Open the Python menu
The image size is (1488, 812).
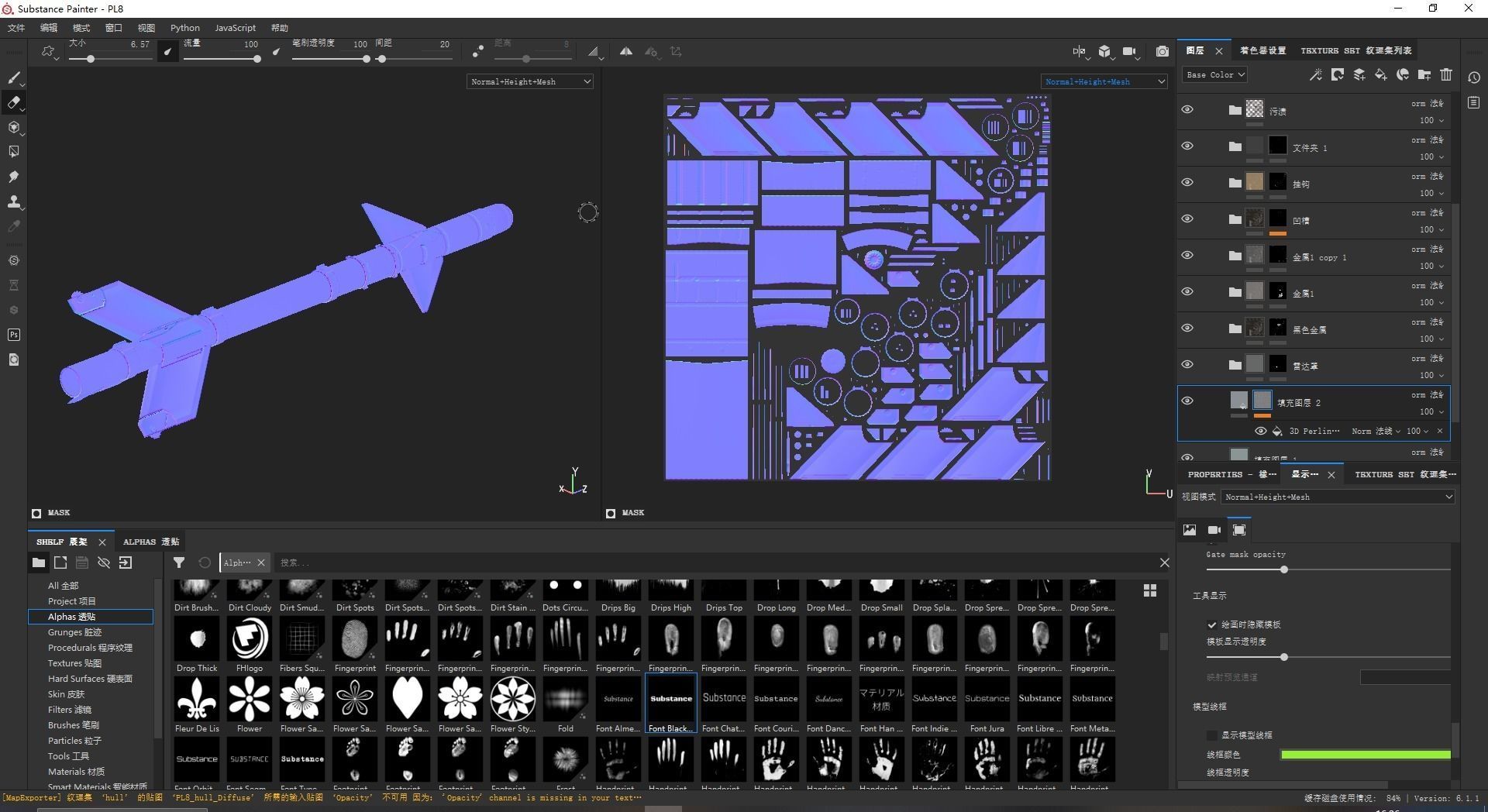coord(185,28)
